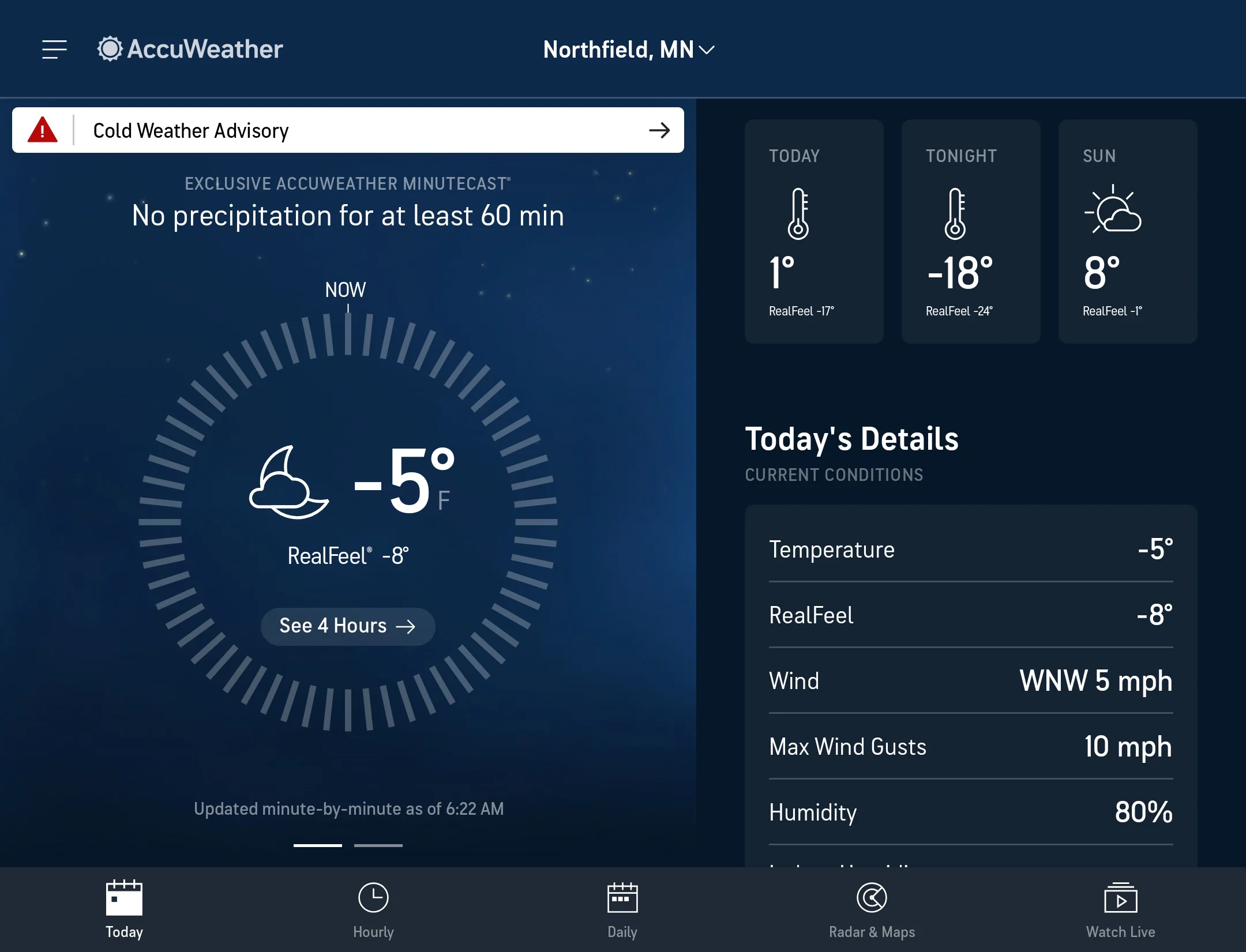1246x952 pixels.
Task: Click the Today's Details heading
Action: click(x=851, y=439)
